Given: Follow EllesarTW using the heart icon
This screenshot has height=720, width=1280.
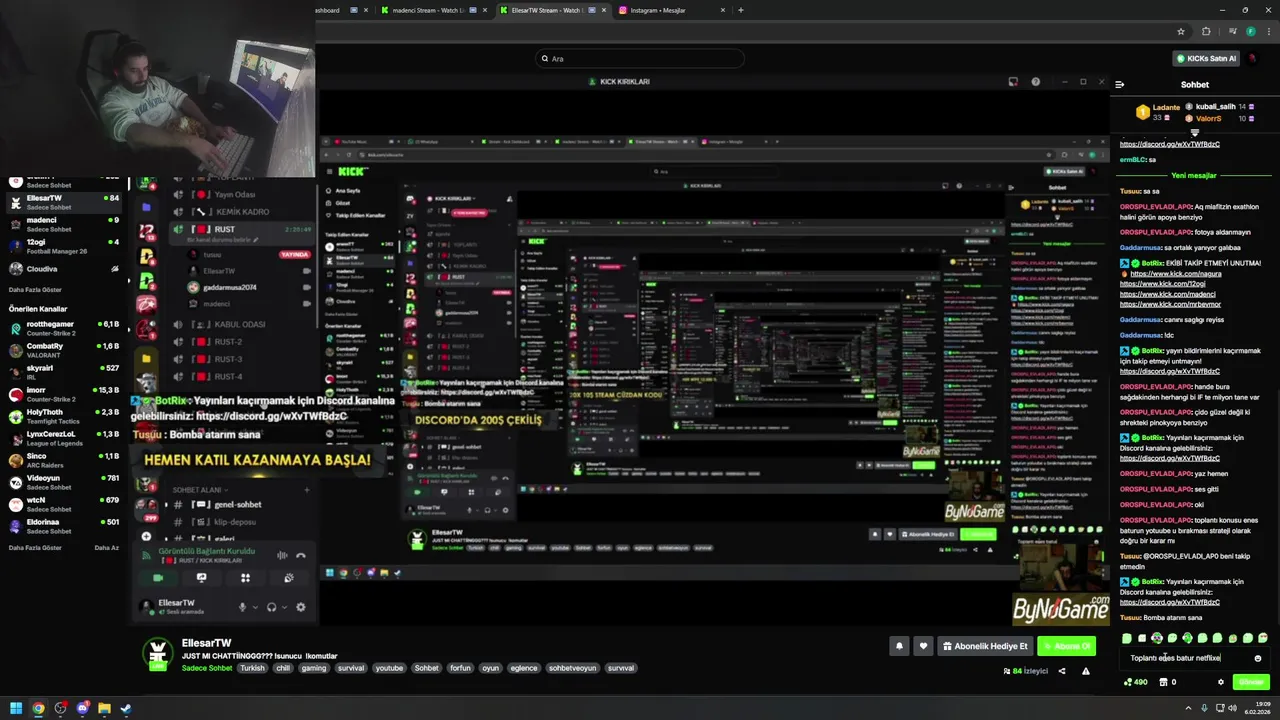Looking at the screenshot, I should click(x=923, y=646).
